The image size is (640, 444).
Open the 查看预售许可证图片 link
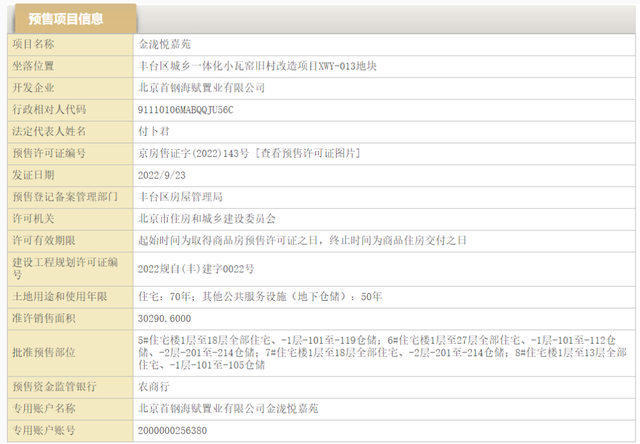[x=308, y=153]
